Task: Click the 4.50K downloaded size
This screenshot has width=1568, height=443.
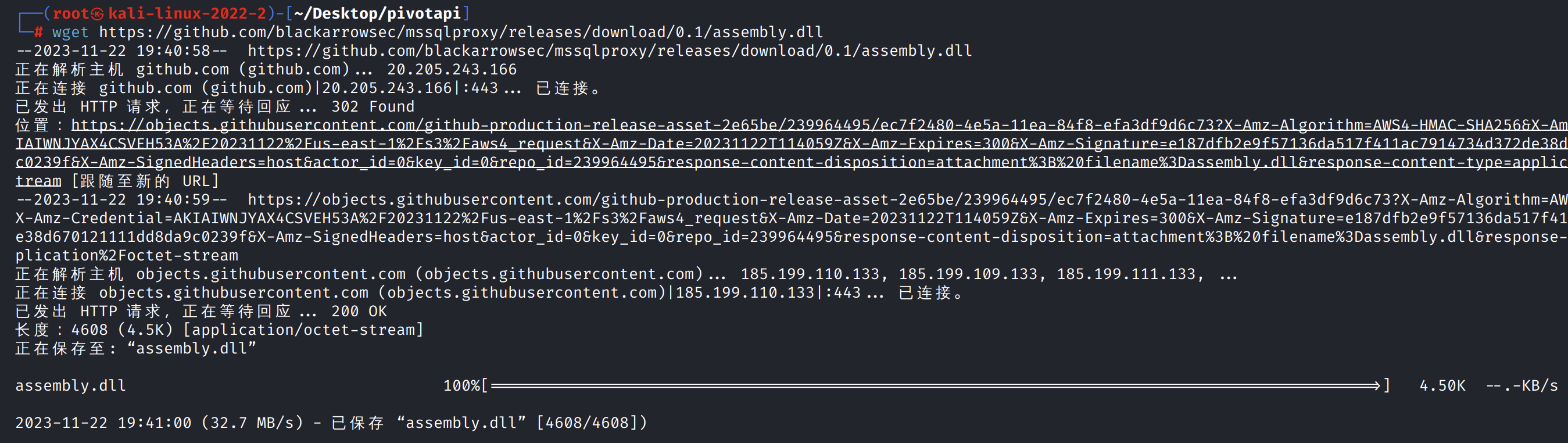Action: pyautogui.click(x=1442, y=386)
